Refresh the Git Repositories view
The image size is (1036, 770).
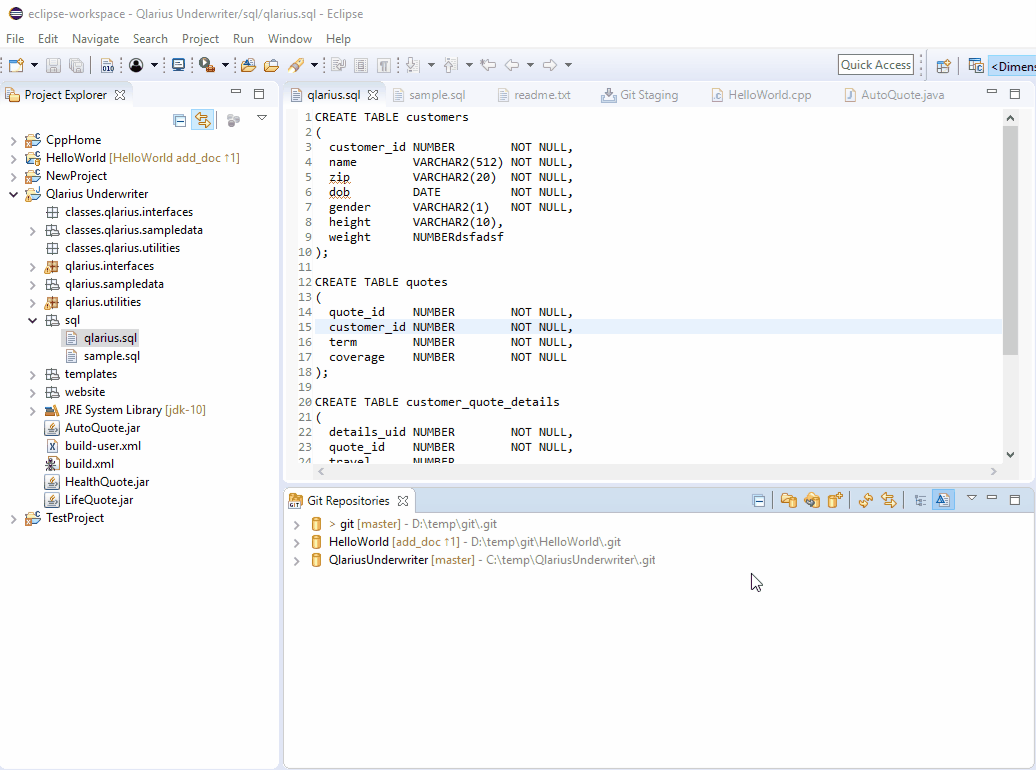(x=866, y=500)
